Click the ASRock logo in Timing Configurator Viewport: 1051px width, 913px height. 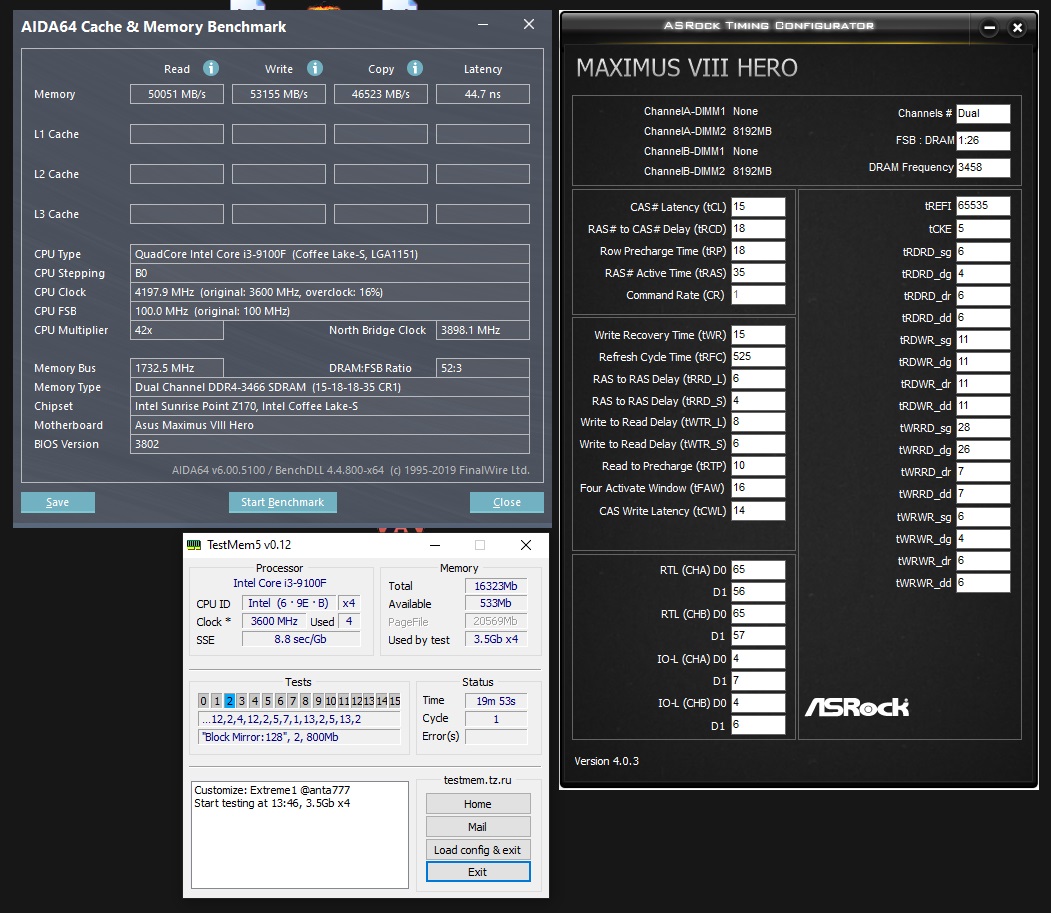pyautogui.click(x=857, y=707)
